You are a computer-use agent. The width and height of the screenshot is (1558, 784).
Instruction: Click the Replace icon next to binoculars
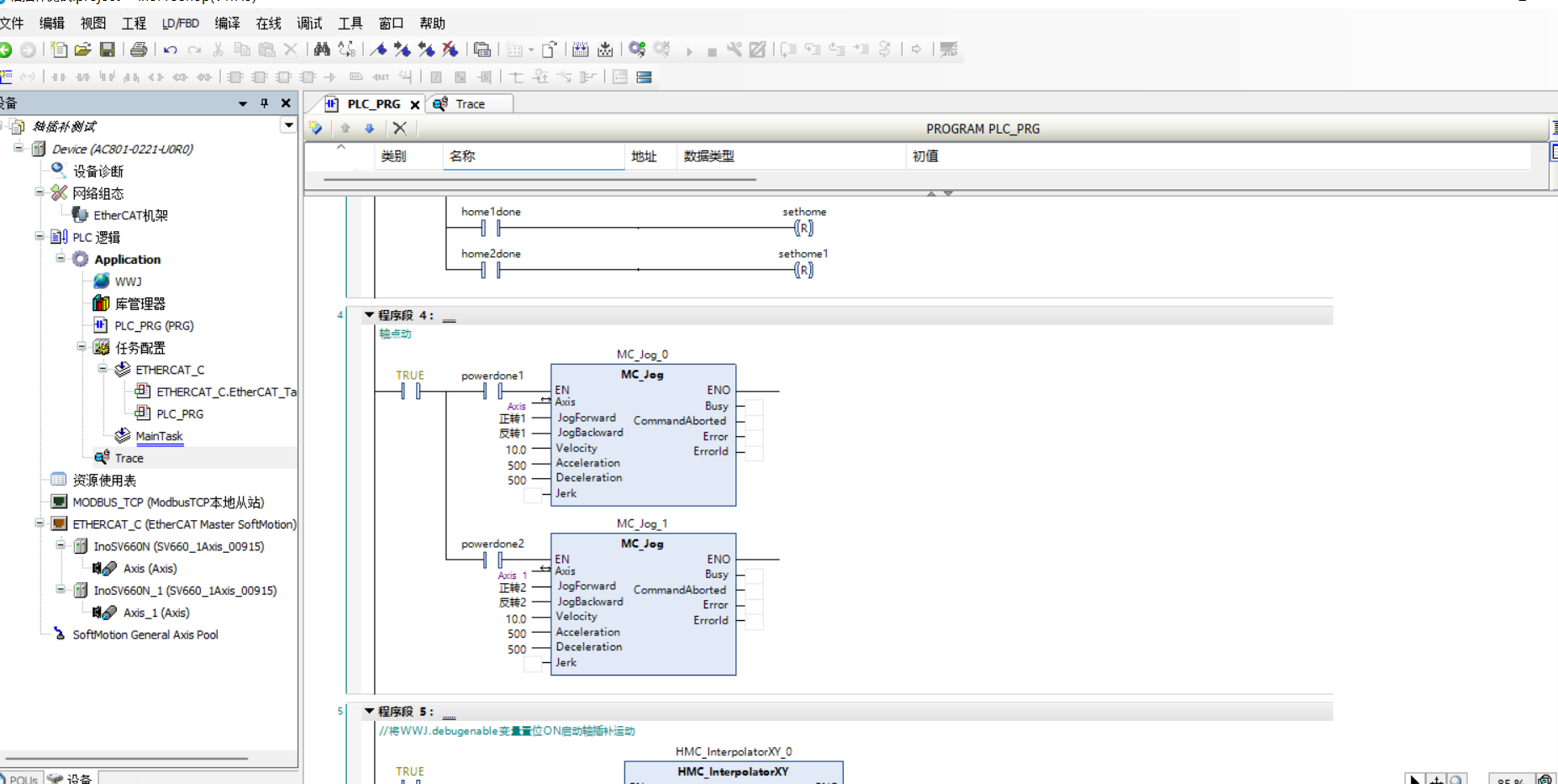[346, 50]
